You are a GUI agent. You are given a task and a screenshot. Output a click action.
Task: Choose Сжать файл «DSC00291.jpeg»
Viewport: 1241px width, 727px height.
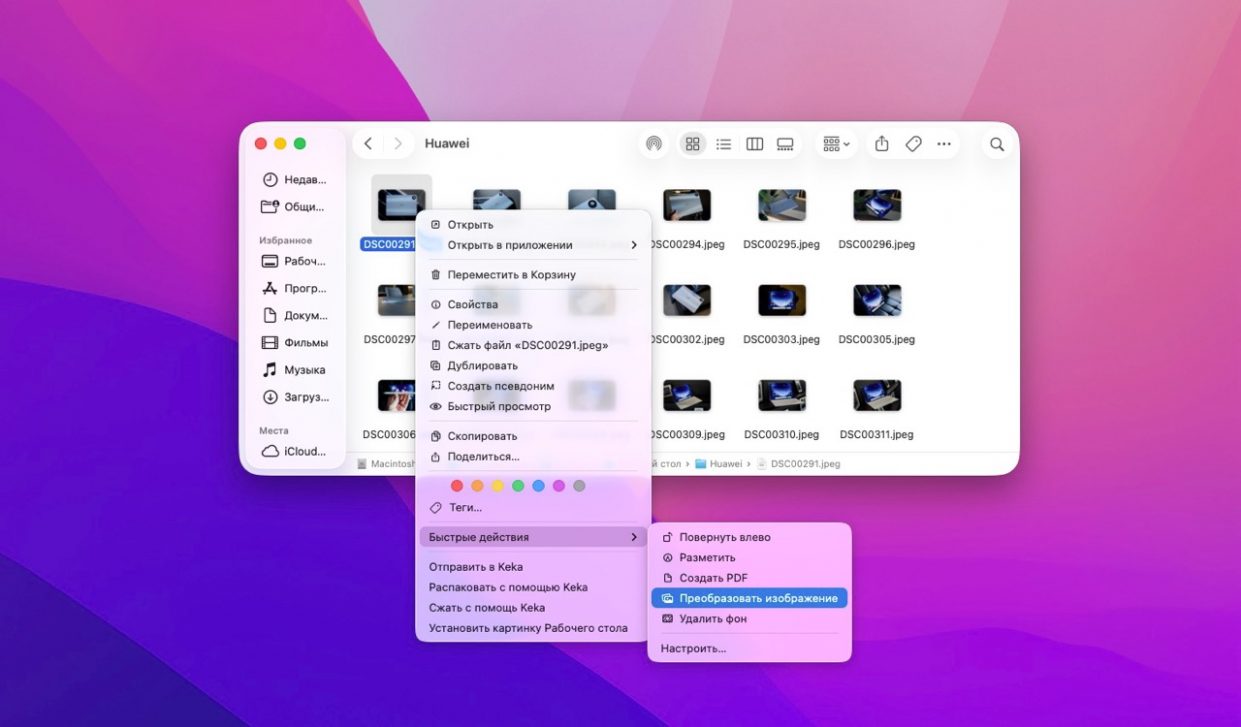tap(533, 345)
